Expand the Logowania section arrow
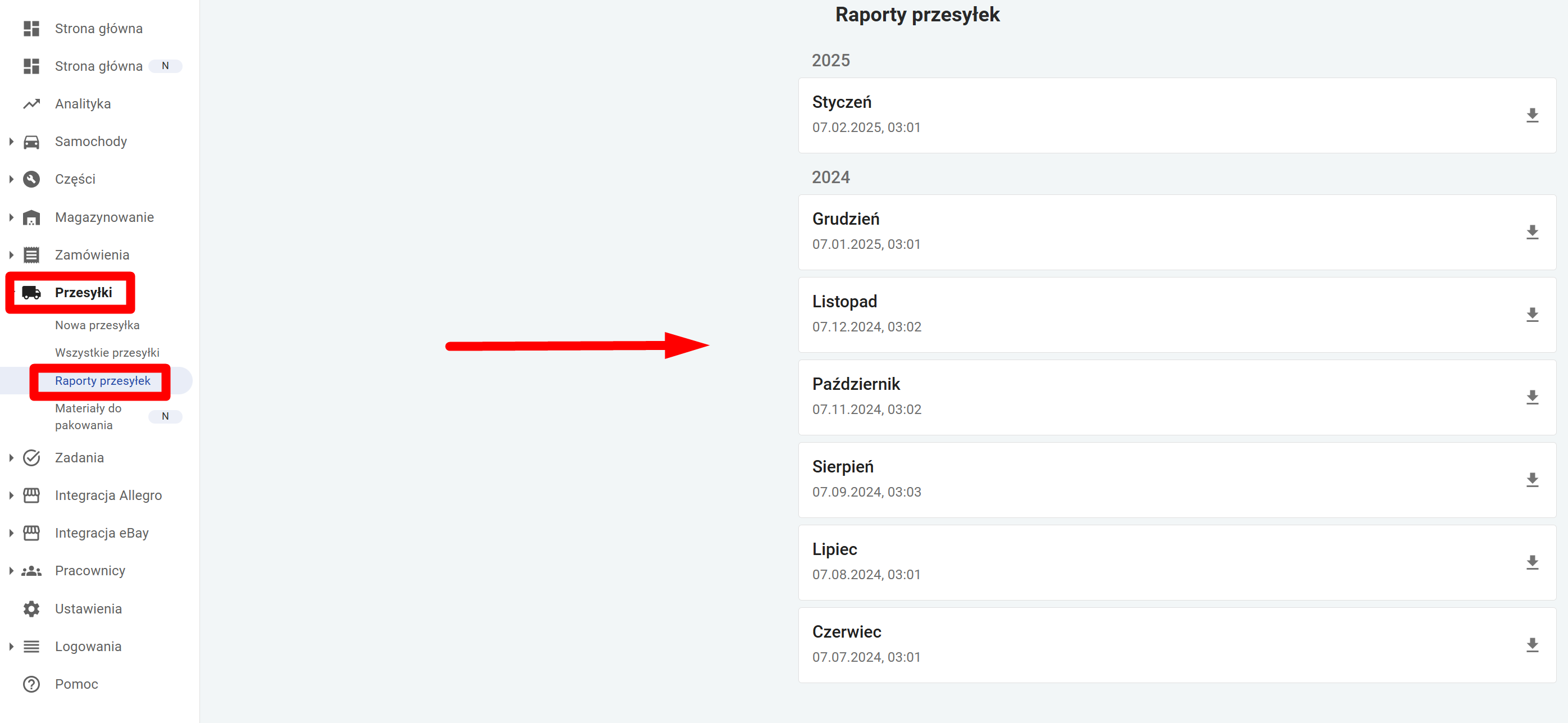The height and width of the screenshot is (723, 1568). click(11, 646)
